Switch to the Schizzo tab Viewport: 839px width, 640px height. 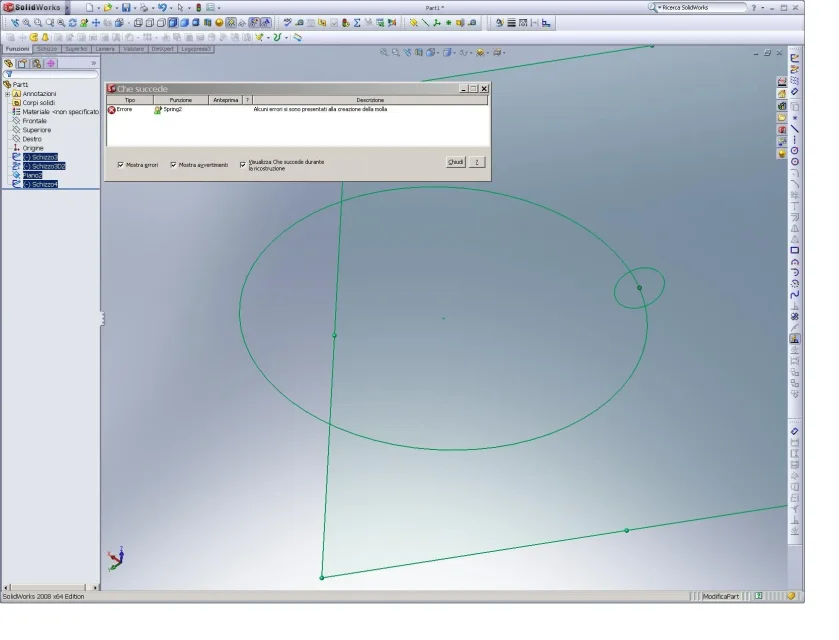point(47,49)
